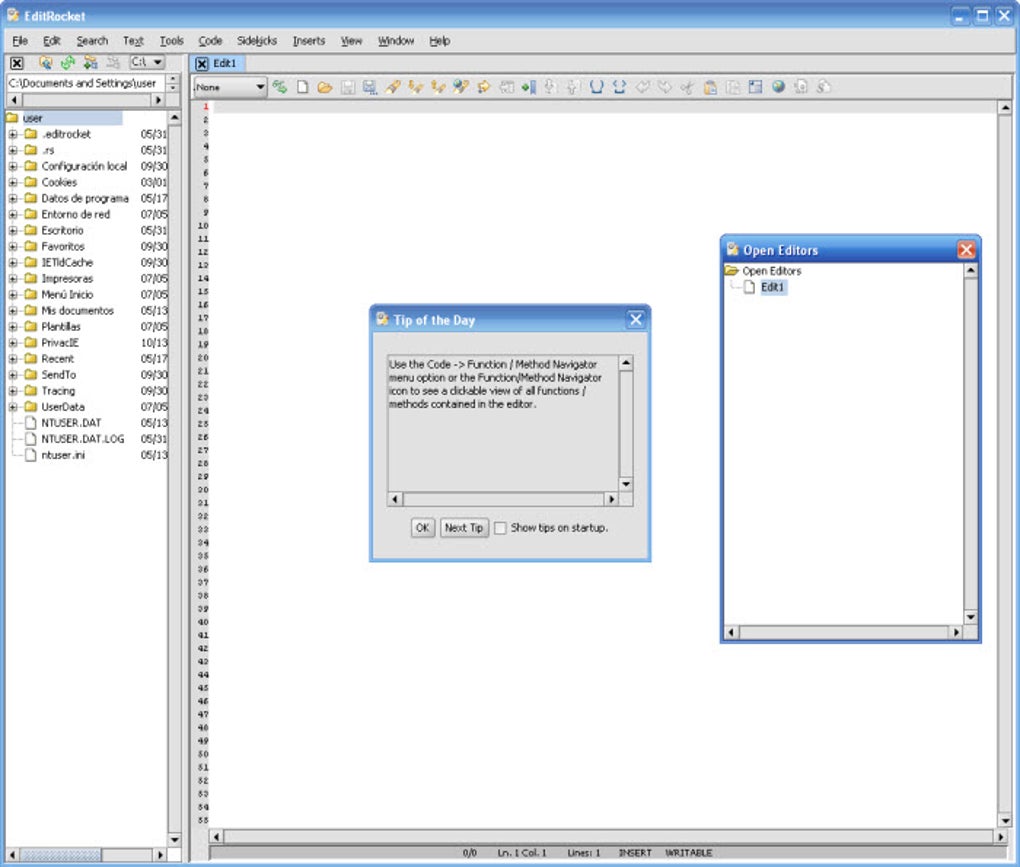Image resolution: width=1020 pixels, height=867 pixels.
Task: Click the Open file folder toolbar icon
Action: tap(325, 87)
